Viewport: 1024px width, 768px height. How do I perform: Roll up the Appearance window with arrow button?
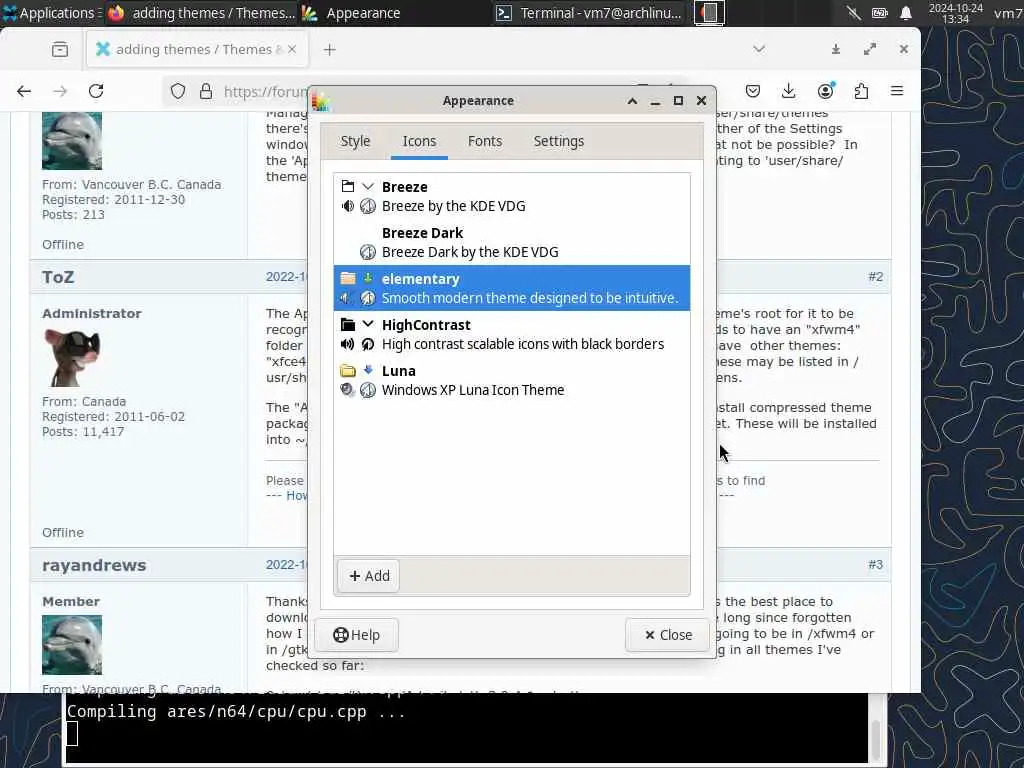[x=632, y=101]
